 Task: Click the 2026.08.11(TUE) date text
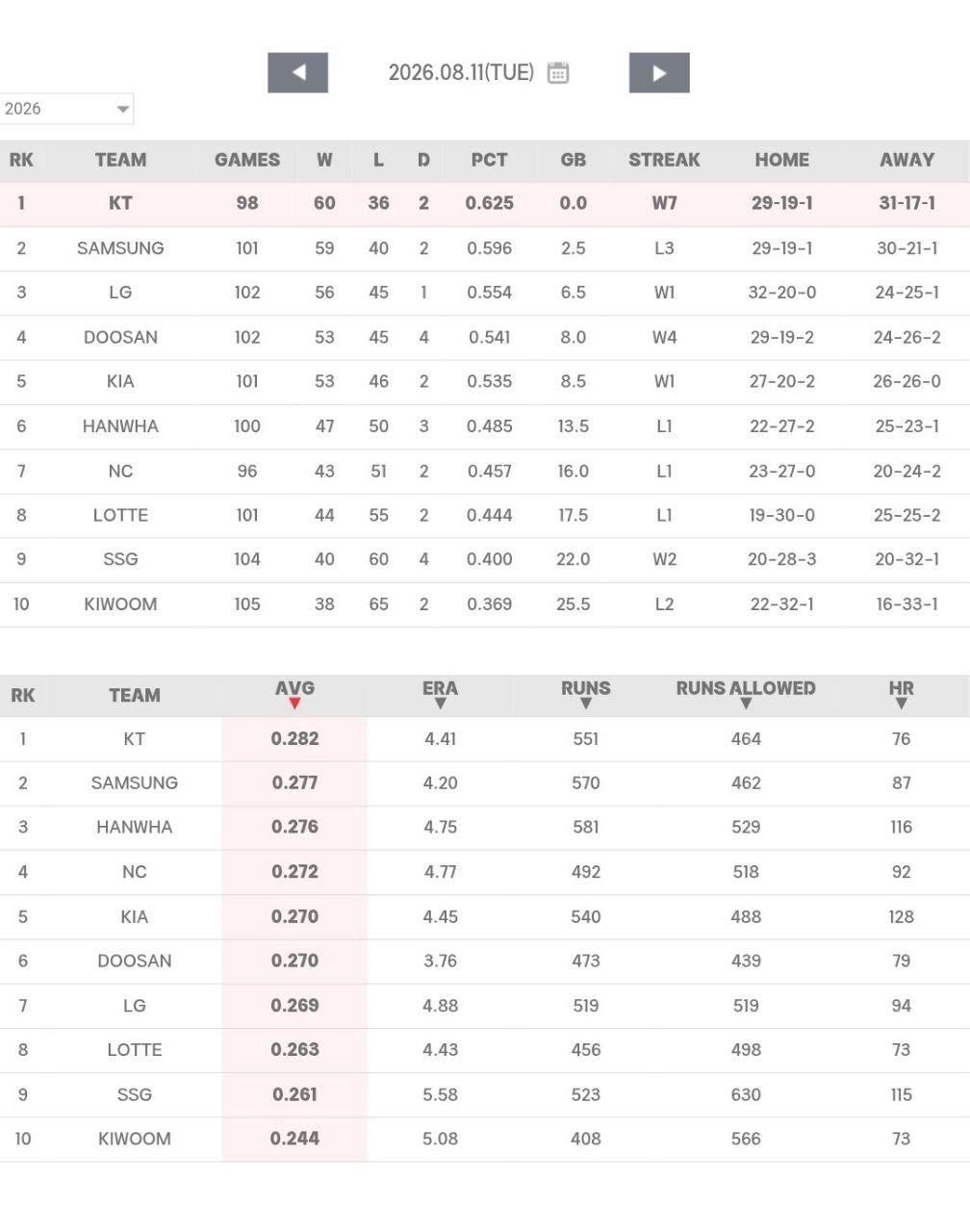tap(461, 73)
